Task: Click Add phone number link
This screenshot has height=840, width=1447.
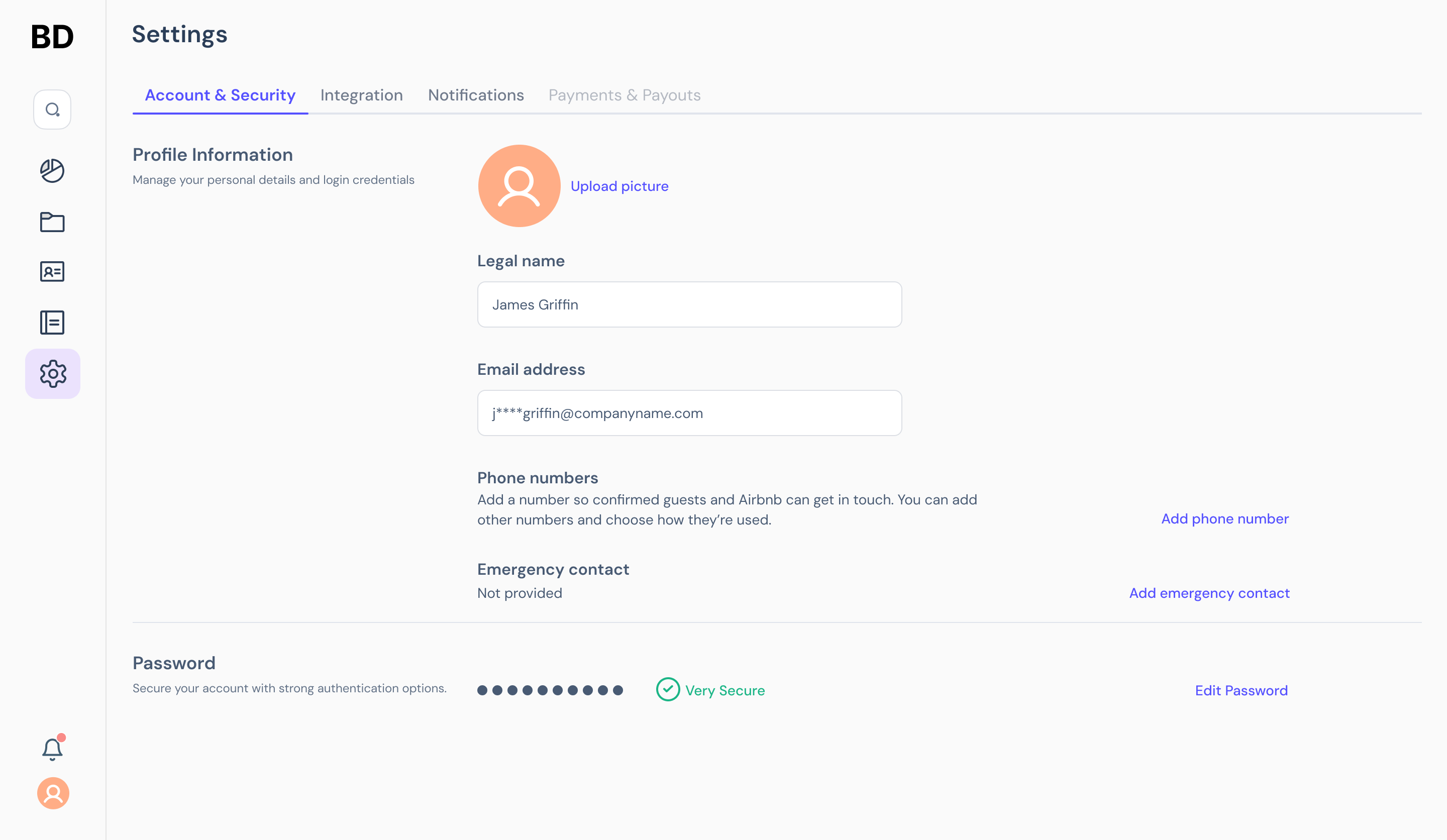Action: 1225,518
